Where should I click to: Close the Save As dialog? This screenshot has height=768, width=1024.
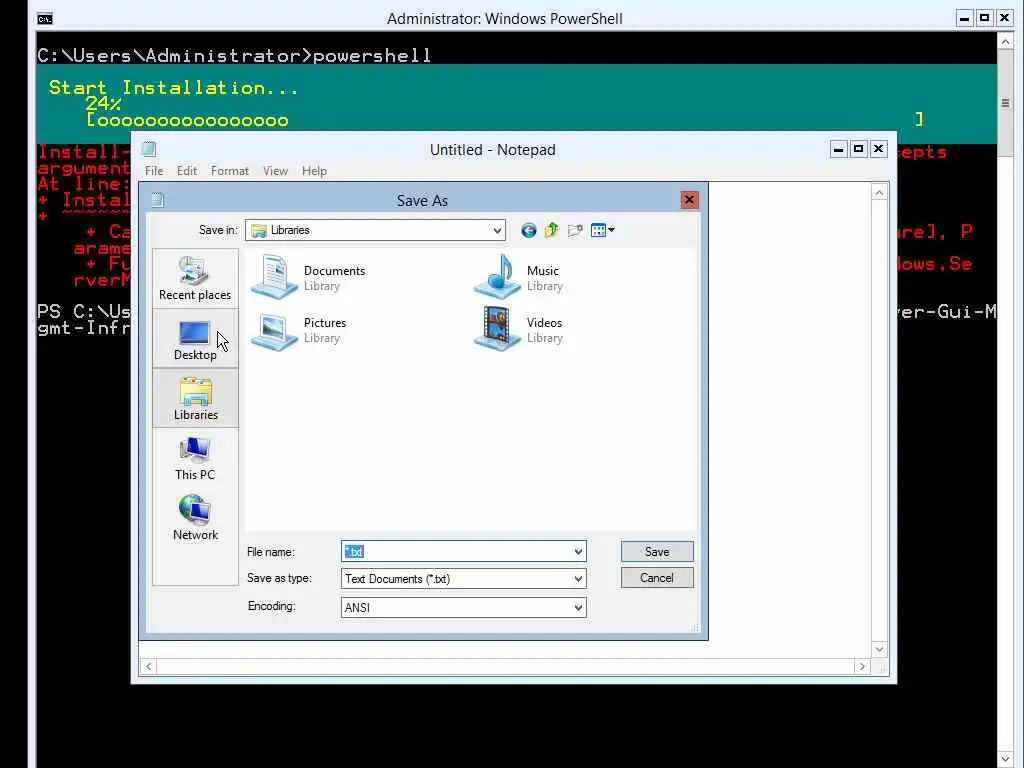(689, 200)
